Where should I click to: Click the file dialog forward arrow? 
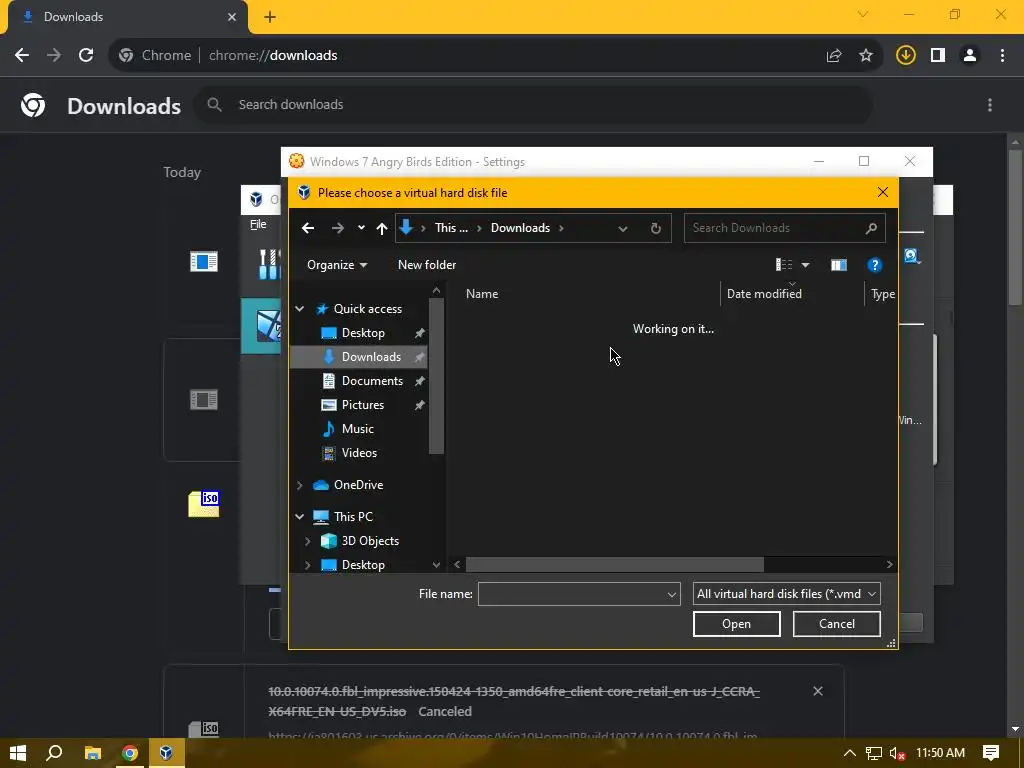(338, 228)
